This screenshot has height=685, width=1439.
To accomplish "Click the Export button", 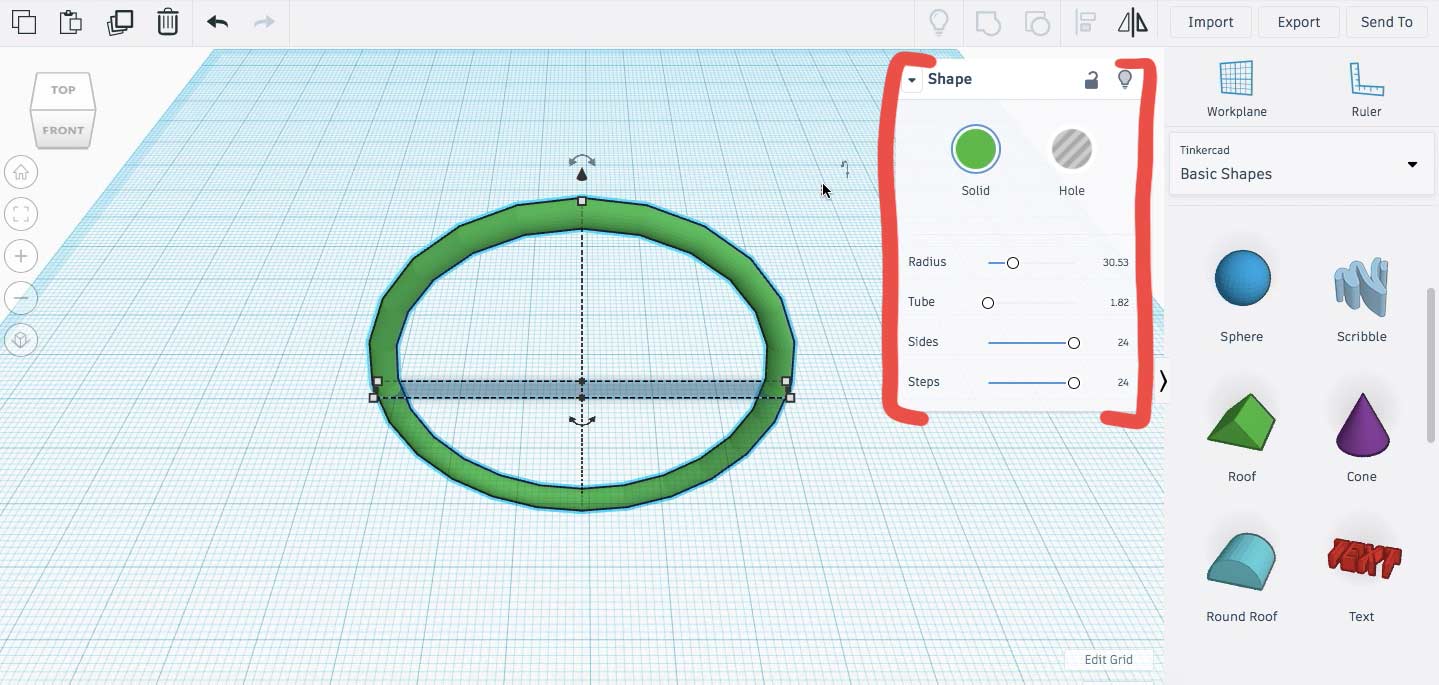I will pos(1298,22).
